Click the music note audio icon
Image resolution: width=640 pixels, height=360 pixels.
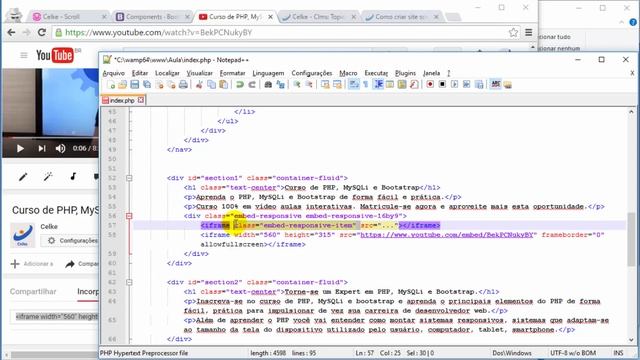tap(73, 177)
